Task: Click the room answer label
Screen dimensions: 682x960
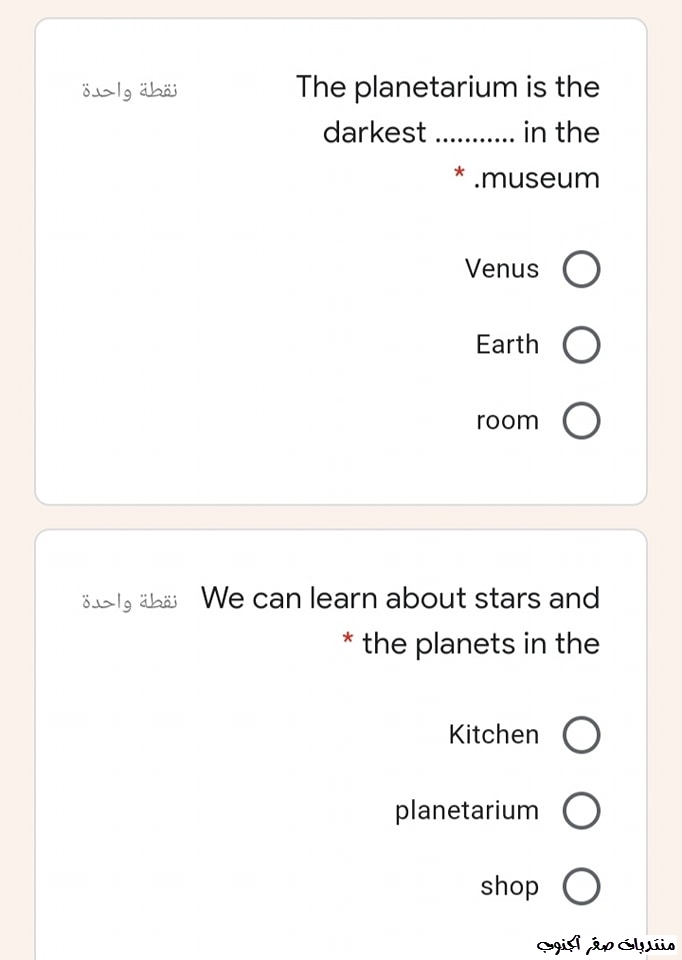Action: click(507, 421)
